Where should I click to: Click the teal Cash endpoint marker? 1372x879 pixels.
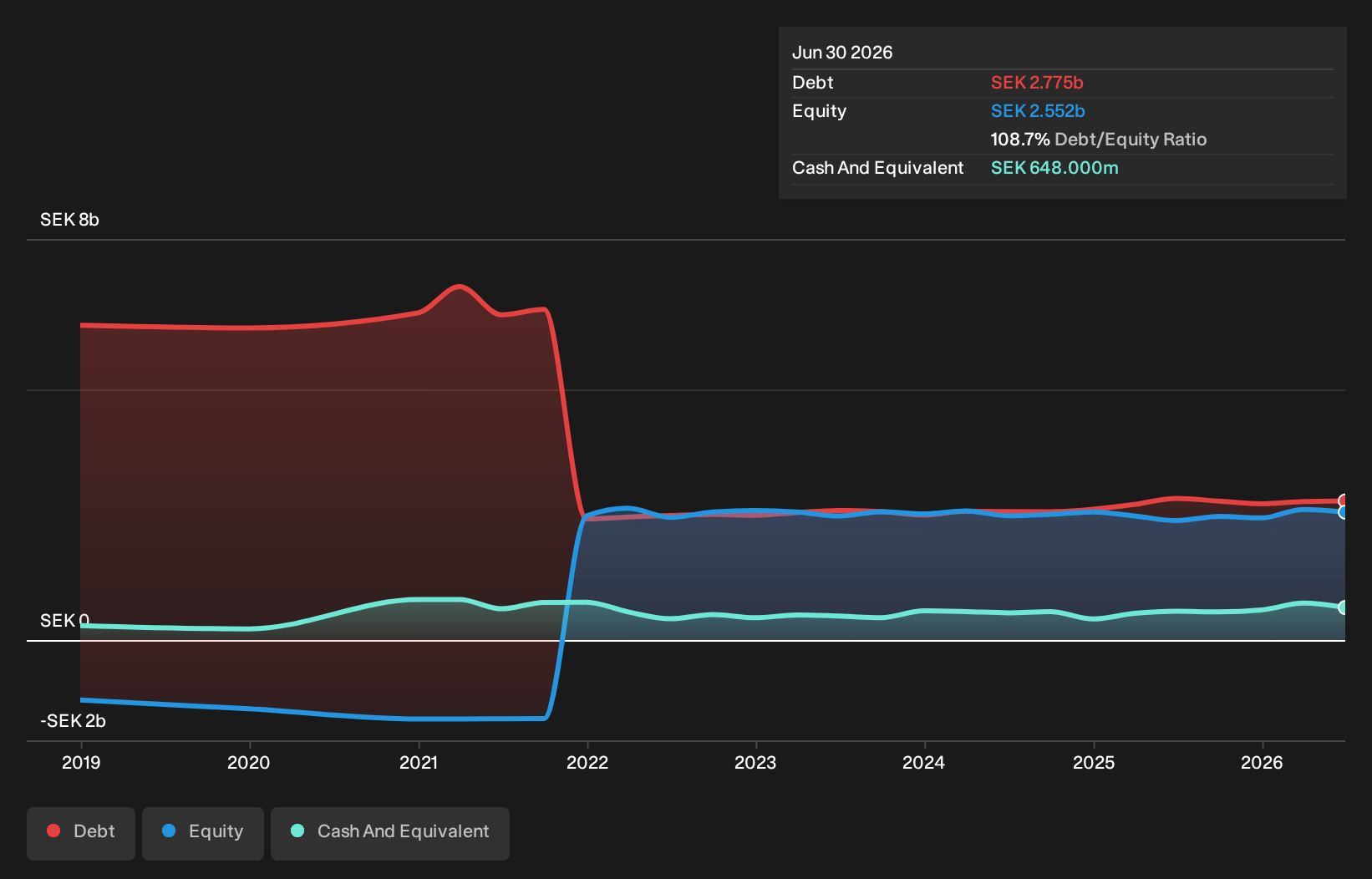pyautogui.click(x=1344, y=607)
